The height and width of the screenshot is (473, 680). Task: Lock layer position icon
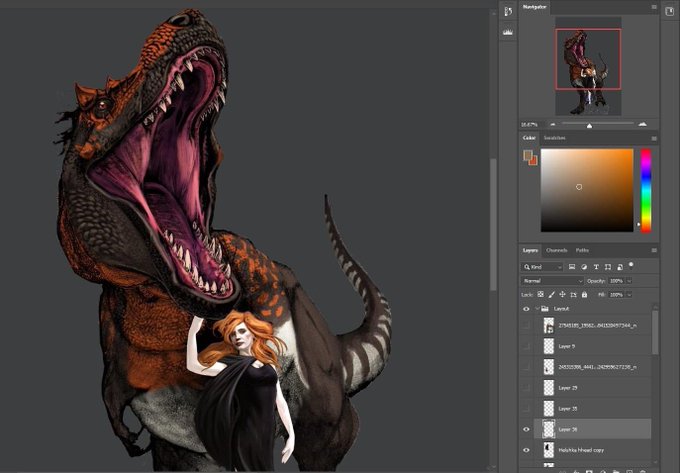point(562,294)
